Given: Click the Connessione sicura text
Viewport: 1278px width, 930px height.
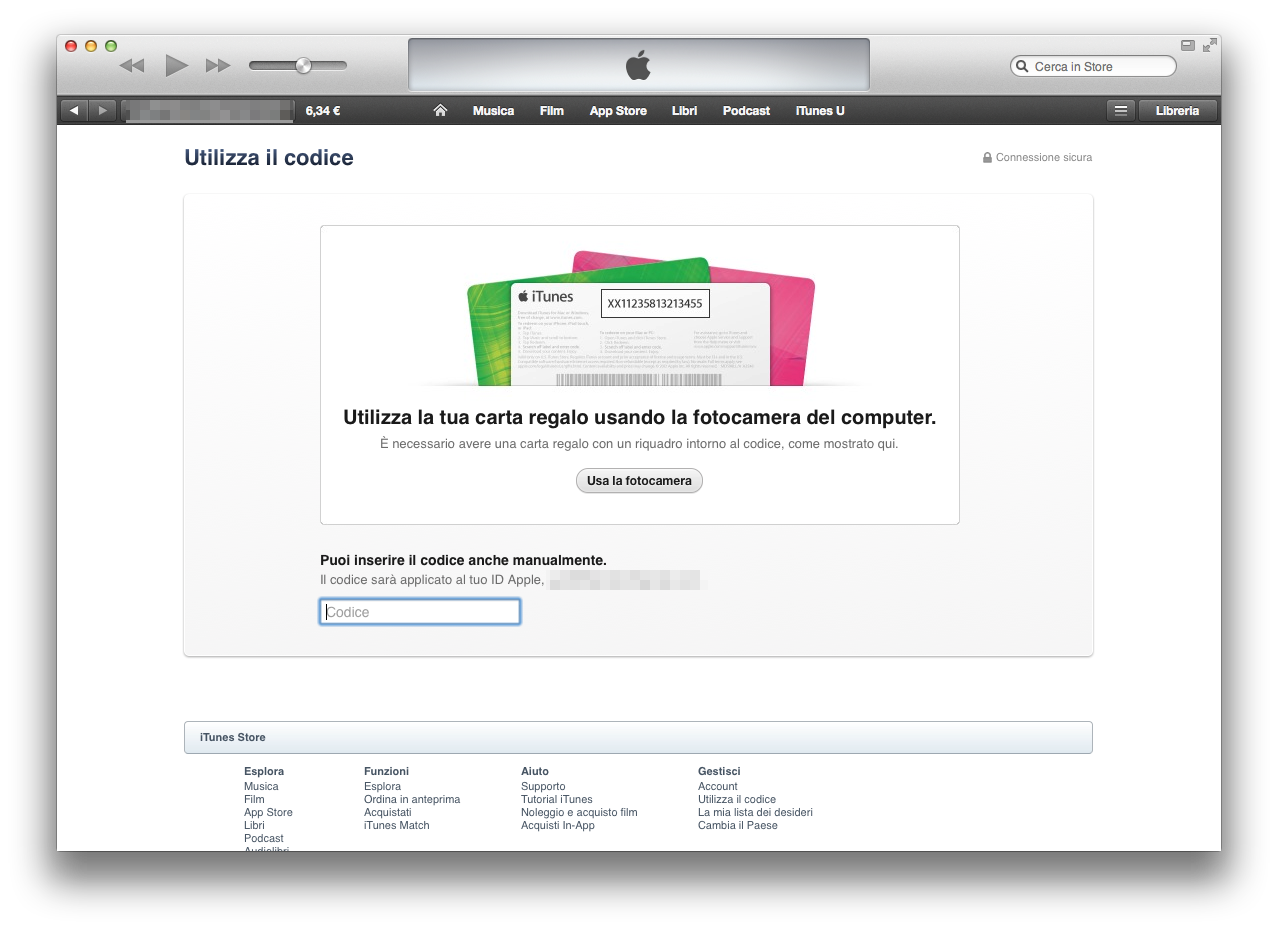Looking at the screenshot, I should point(1044,158).
